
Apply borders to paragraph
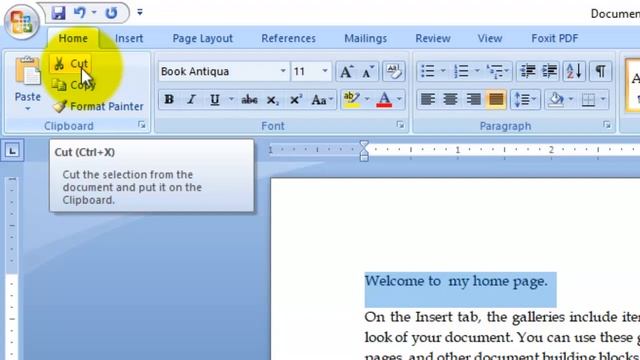pyautogui.click(x=588, y=99)
